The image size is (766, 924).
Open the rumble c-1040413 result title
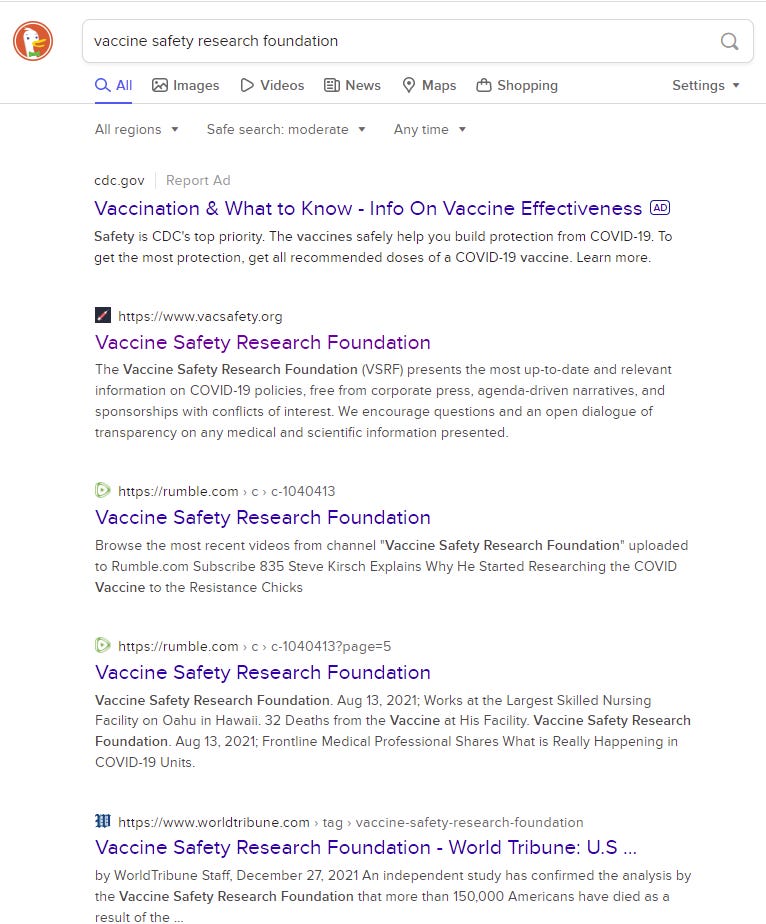coord(263,517)
